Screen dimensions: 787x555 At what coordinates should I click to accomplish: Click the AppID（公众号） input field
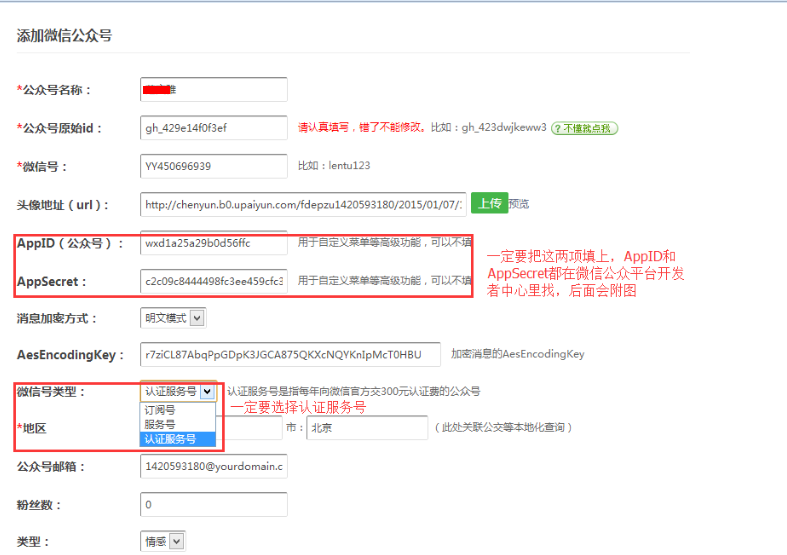(x=214, y=243)
